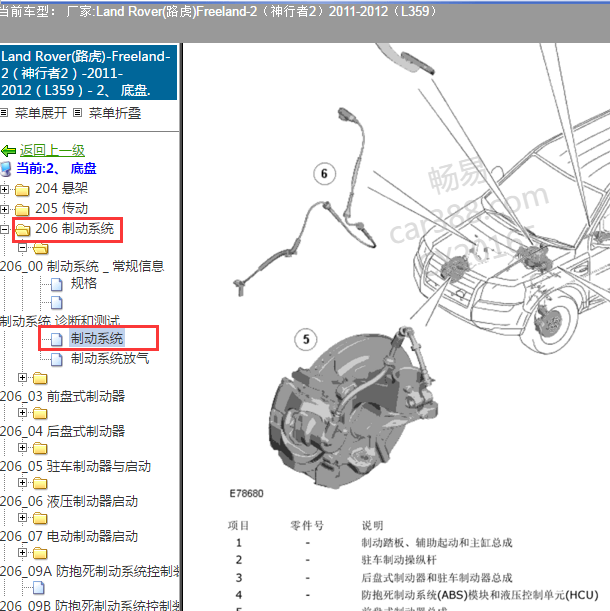Image resolution: width=610 pixels, height=611 pixels.
Task: Select 206_06 液压制动器启动 entry
Action: (69, 502)
